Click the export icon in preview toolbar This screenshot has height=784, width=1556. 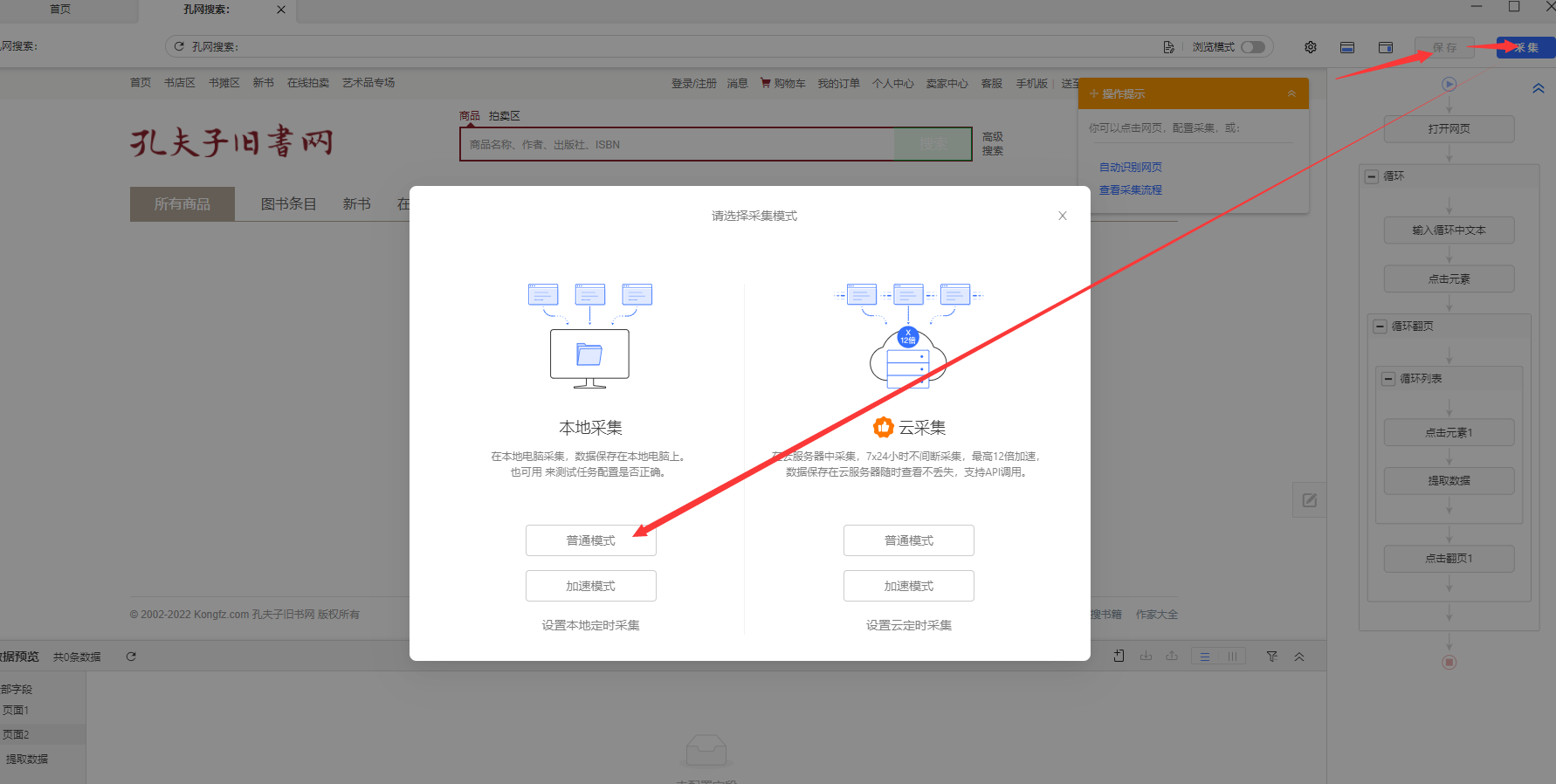(x=1171, y=657)
